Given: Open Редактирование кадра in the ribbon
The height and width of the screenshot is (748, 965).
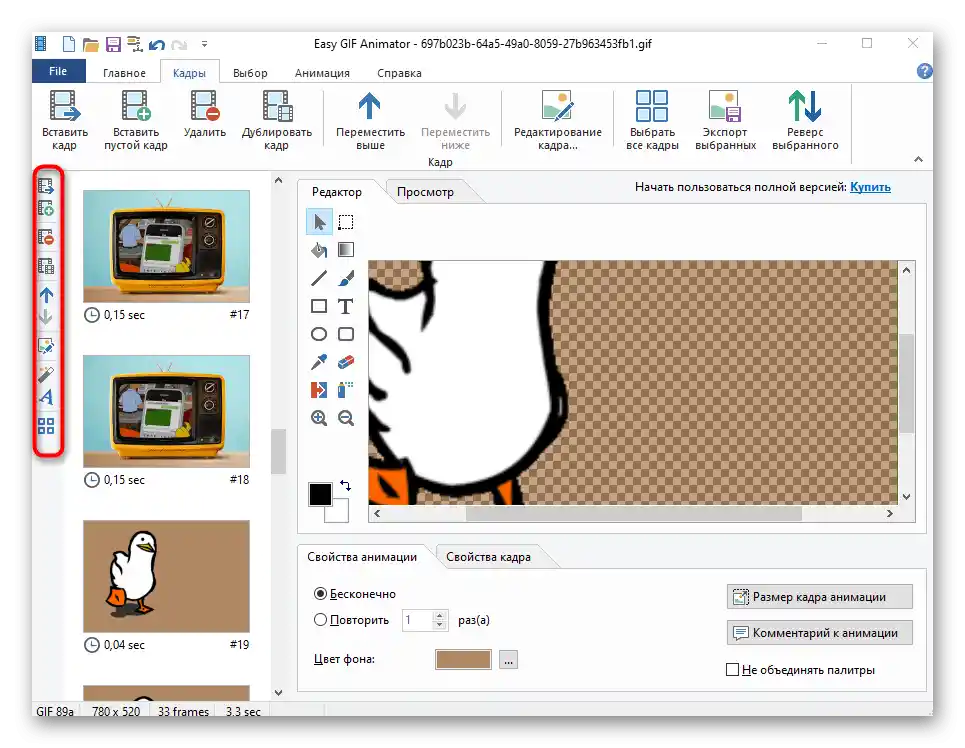Looking at the screenshot, I should [558, 121].
